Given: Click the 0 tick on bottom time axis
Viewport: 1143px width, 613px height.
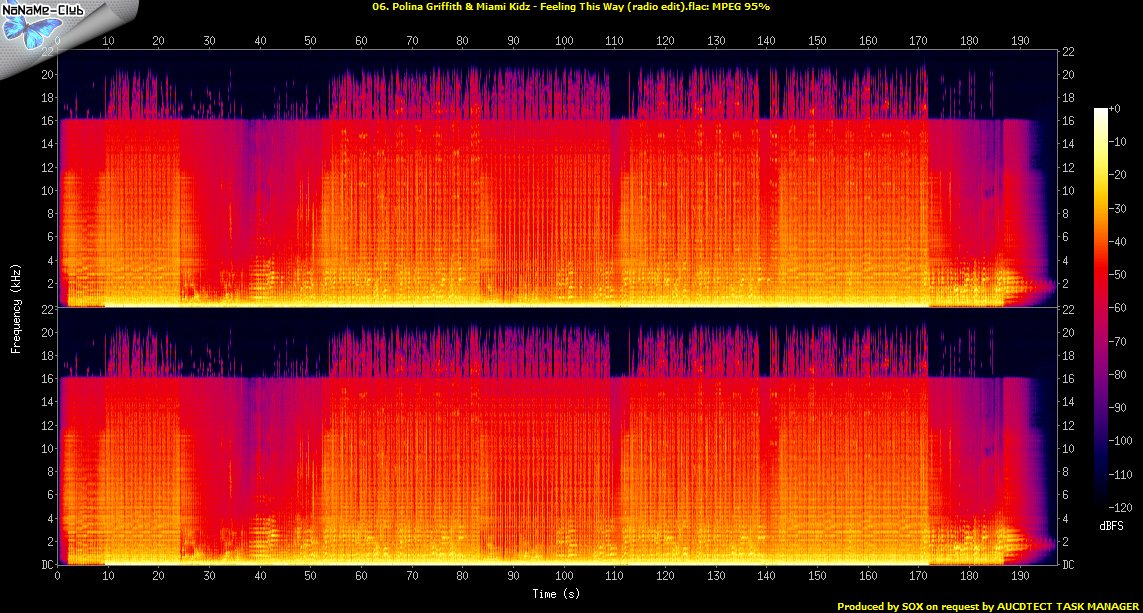Looking at the screenshot, I should point(58,578).
